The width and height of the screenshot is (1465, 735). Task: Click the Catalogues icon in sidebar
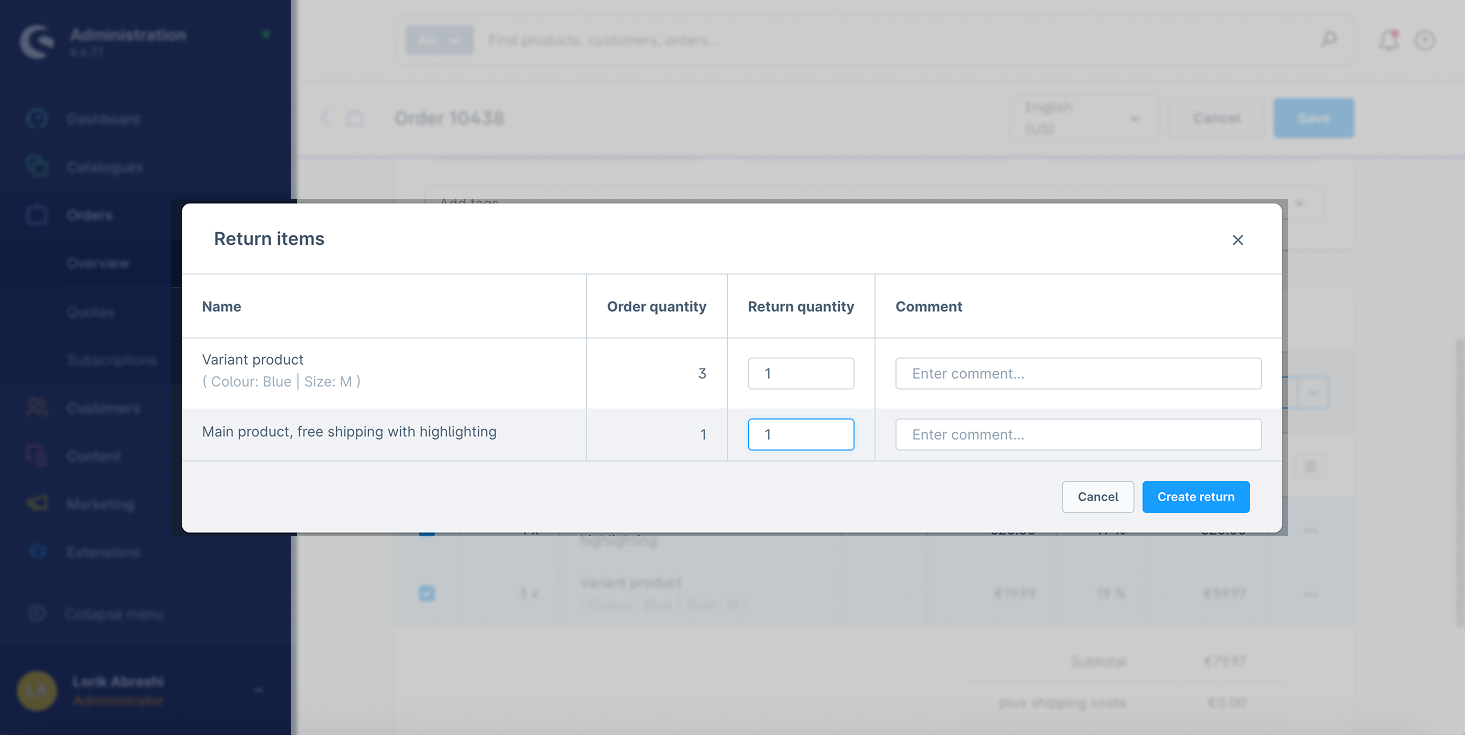coord(37,167)
